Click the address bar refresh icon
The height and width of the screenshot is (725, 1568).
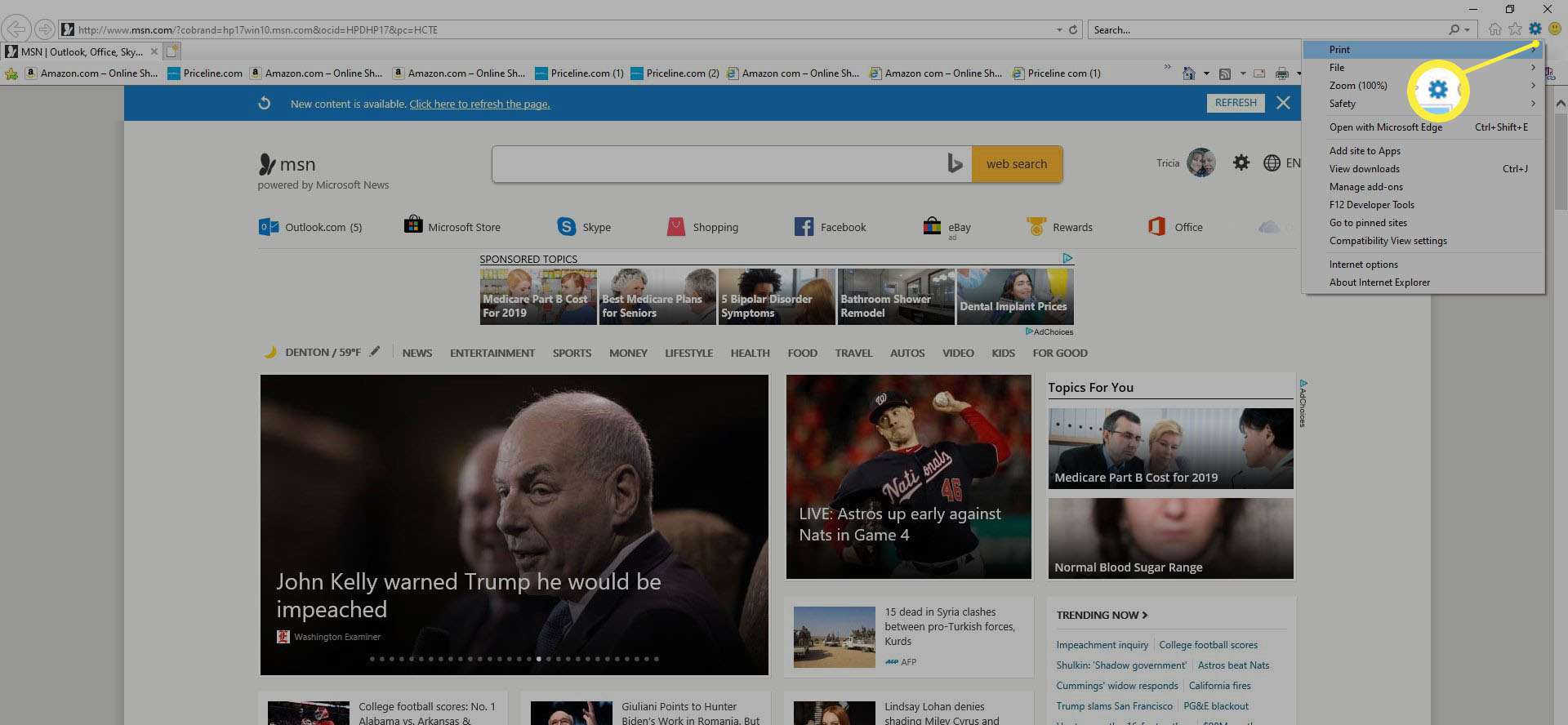click(1073, 29)
